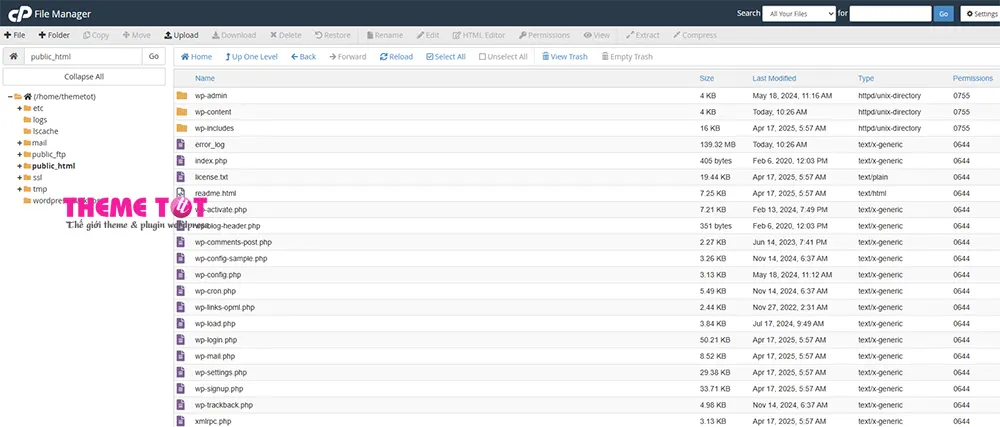Create a new file with + File

(15, 35)
